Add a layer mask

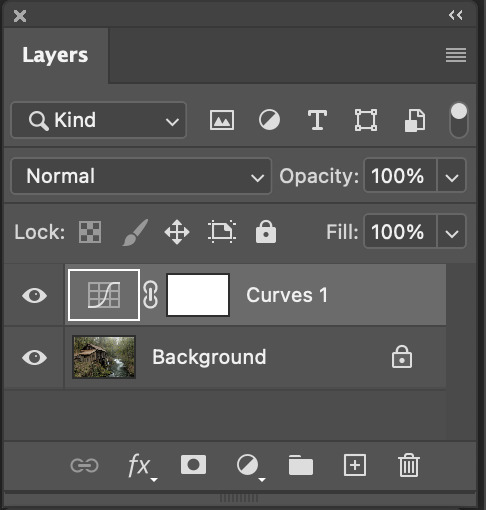click(193, 464)
